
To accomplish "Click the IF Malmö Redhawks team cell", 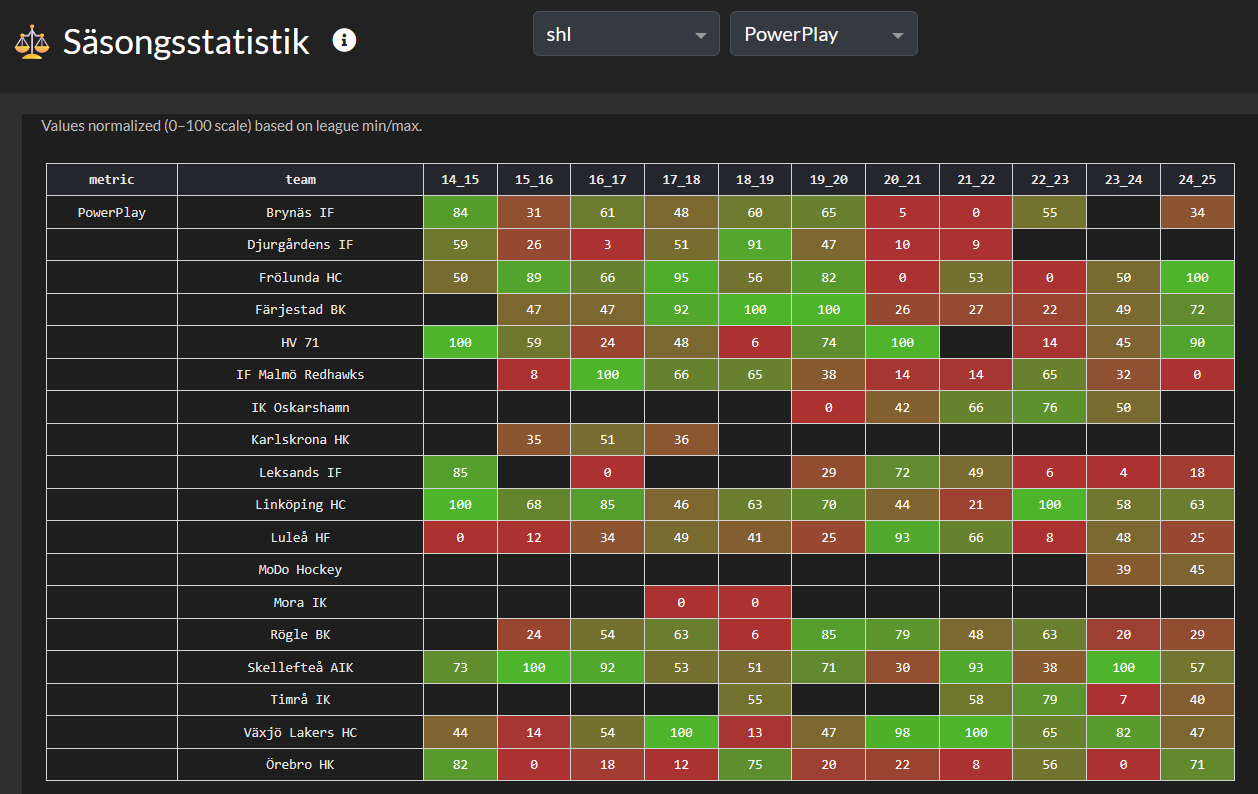I will coord(300,375).
